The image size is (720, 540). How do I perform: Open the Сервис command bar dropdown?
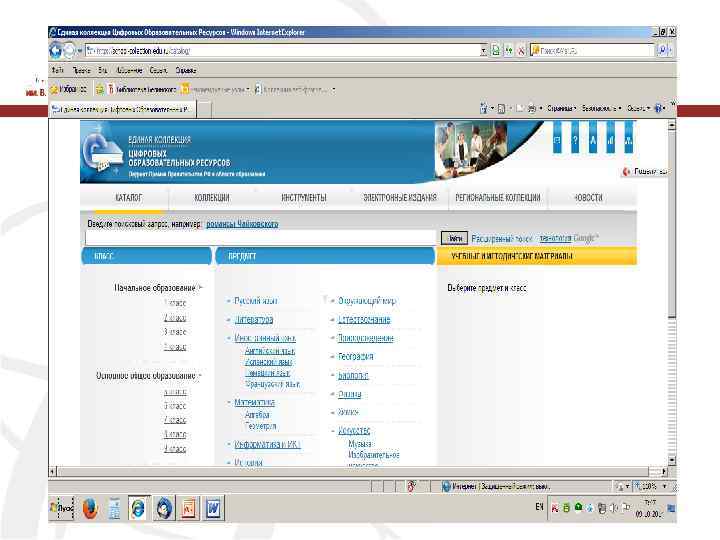(638, 108)
